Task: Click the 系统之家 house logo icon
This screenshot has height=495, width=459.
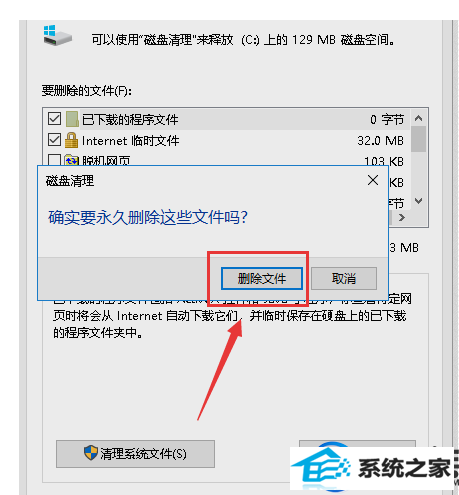Action: coord(321,468)
